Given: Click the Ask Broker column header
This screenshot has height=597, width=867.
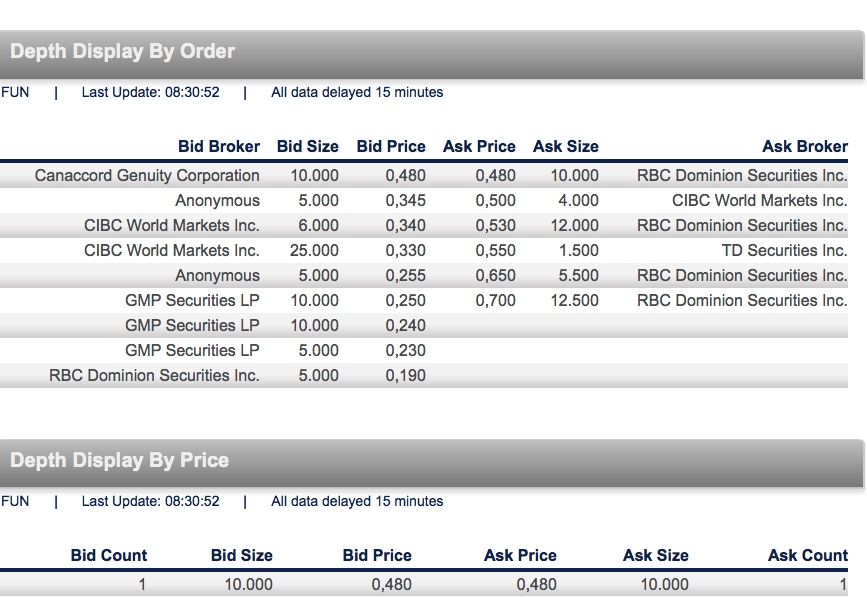Looking at the screenshot, I should pos(804,146).
